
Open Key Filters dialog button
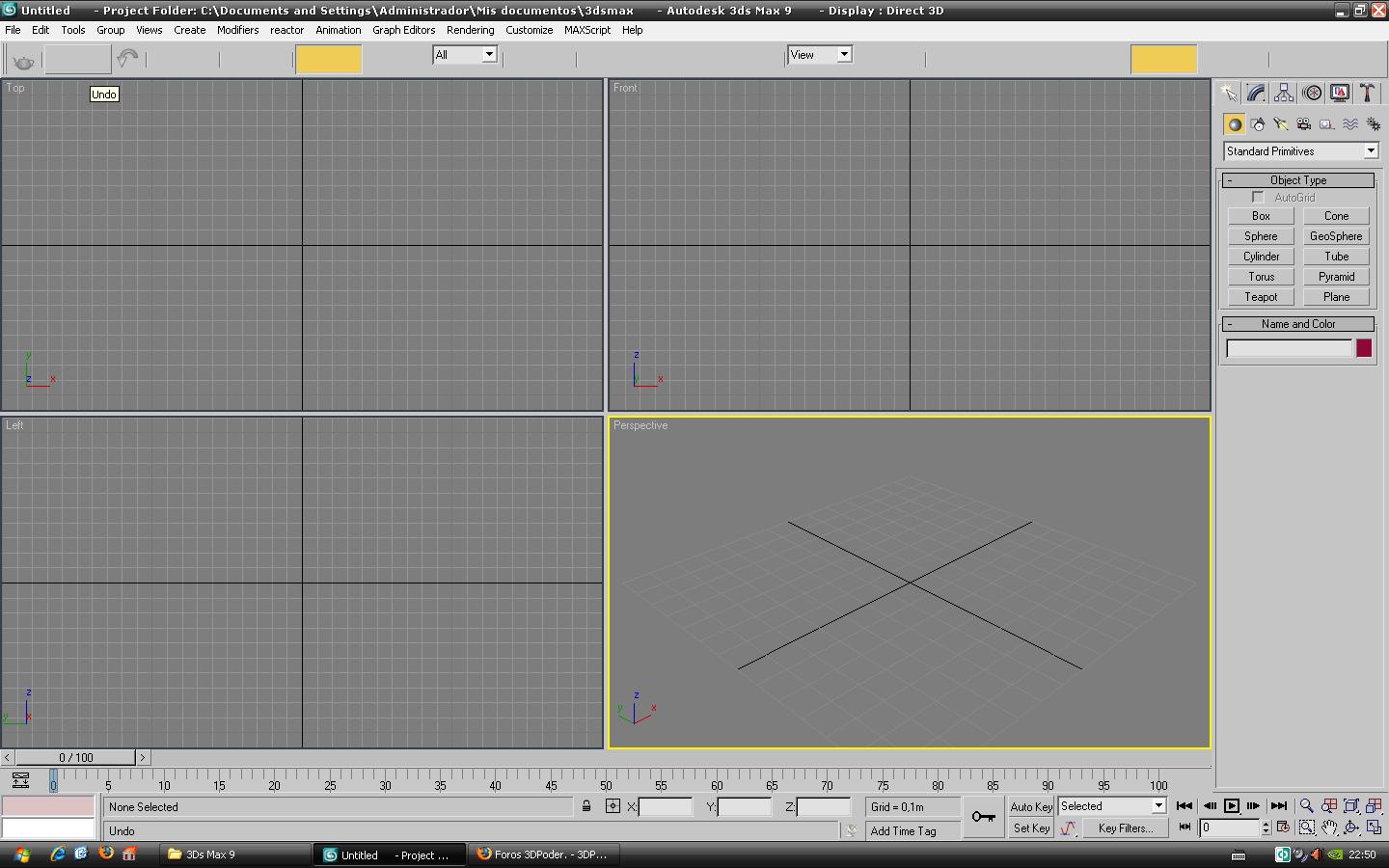pos(1125,827)
